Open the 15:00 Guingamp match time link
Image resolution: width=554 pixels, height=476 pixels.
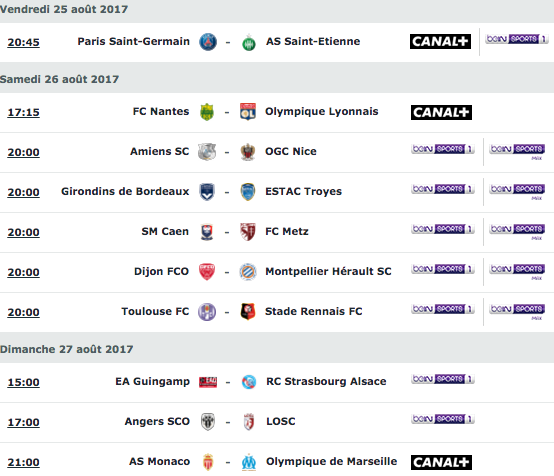coord(24,382)
